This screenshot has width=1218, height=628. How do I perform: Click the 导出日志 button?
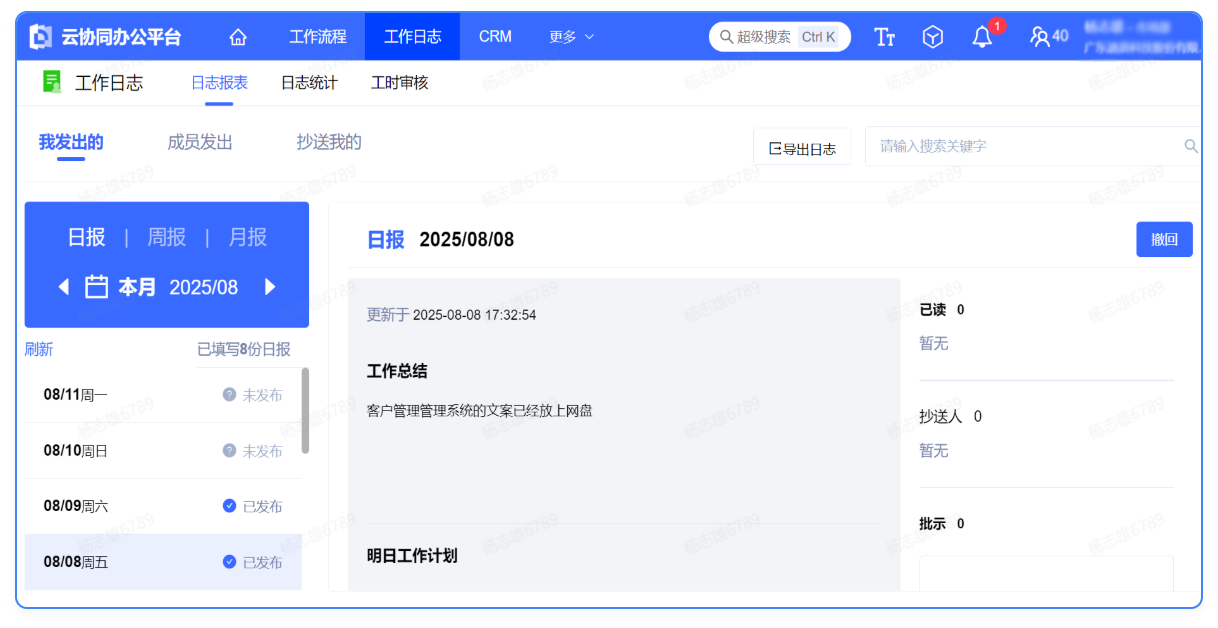pyautogui.click(x=801, y=148)
